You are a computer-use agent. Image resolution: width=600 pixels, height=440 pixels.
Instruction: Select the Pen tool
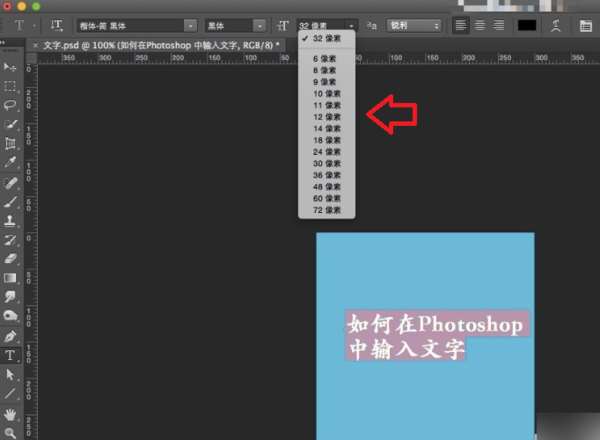pos(10,336)
